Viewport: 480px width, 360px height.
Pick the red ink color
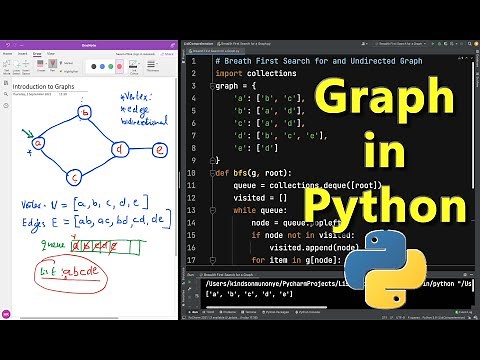point(119,66)
